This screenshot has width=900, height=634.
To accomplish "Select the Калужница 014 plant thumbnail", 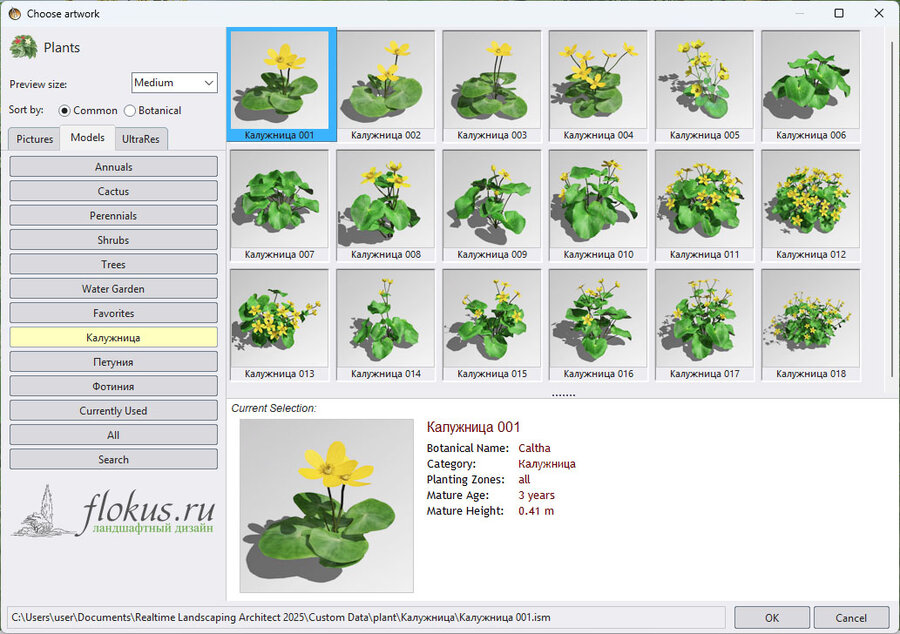I will coord(386,324).
